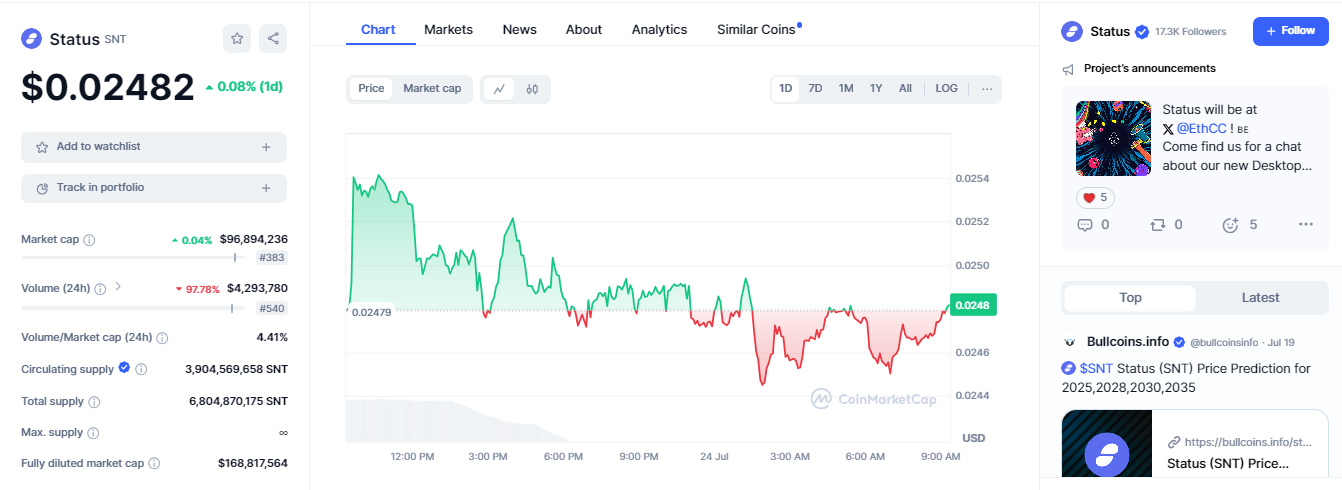Image resolution: width=1342 pixels, height=490 pixels.
Task: Click Add to watchlist button
Action: click(154, 147)
